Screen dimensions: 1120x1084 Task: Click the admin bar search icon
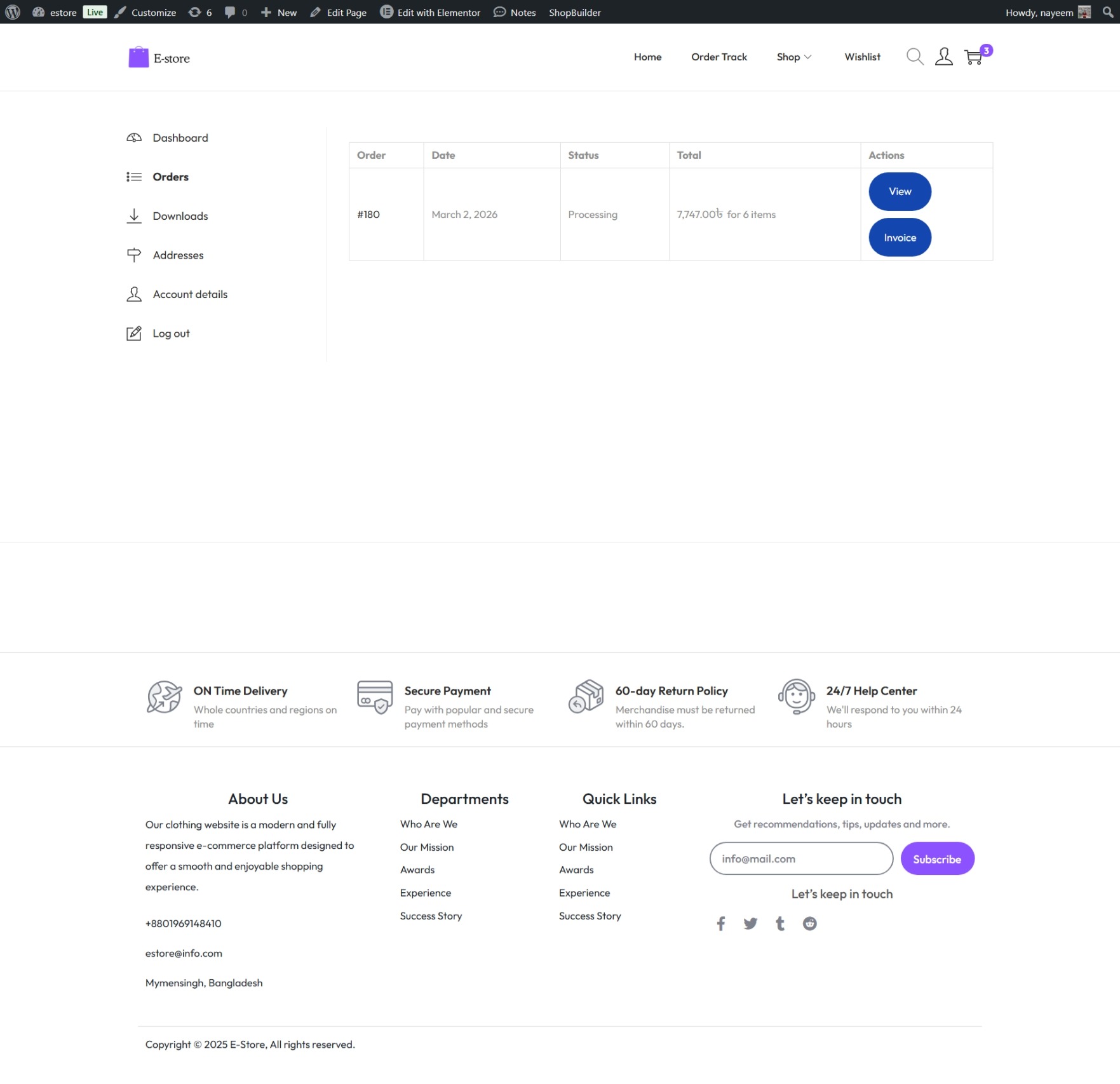(1107, 12)
